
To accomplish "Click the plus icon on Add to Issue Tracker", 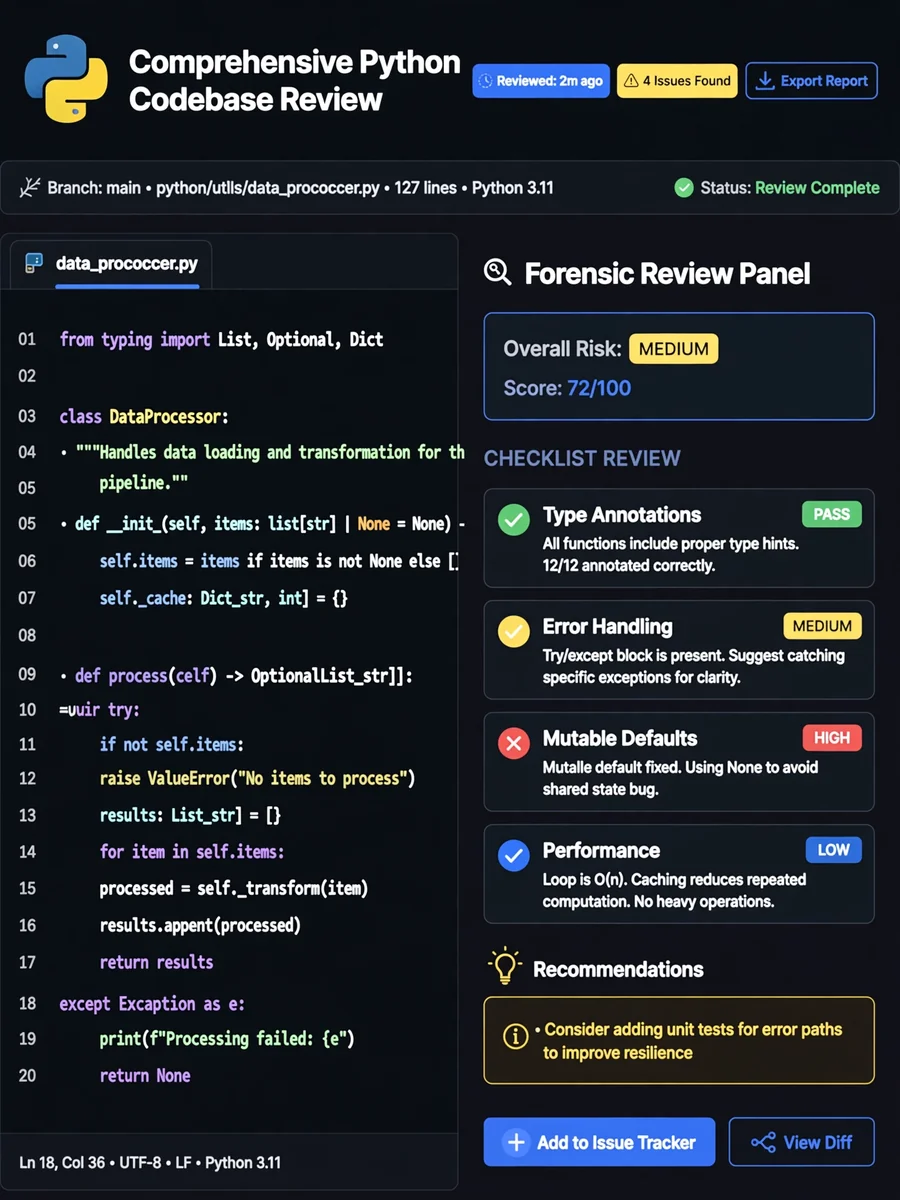I will point(516,1142).
